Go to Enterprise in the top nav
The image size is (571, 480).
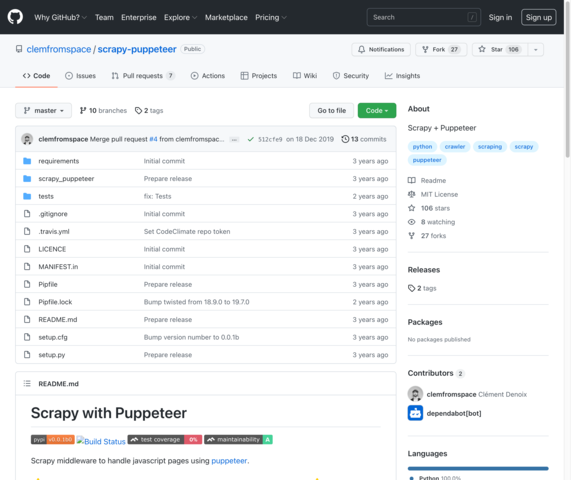coord(139,17)
